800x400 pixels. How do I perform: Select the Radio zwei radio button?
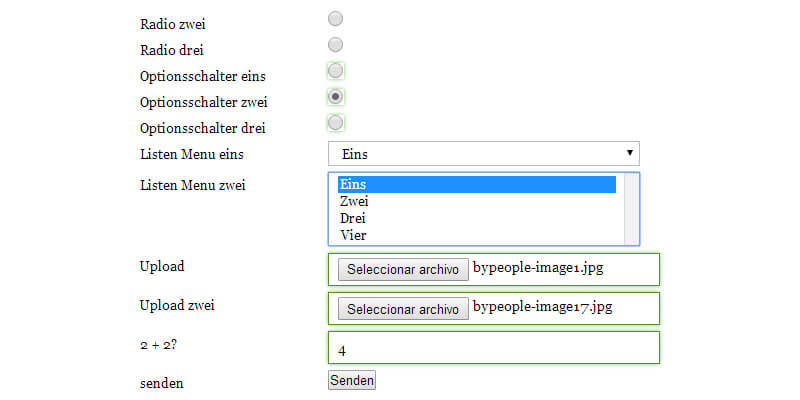point(335,19)
